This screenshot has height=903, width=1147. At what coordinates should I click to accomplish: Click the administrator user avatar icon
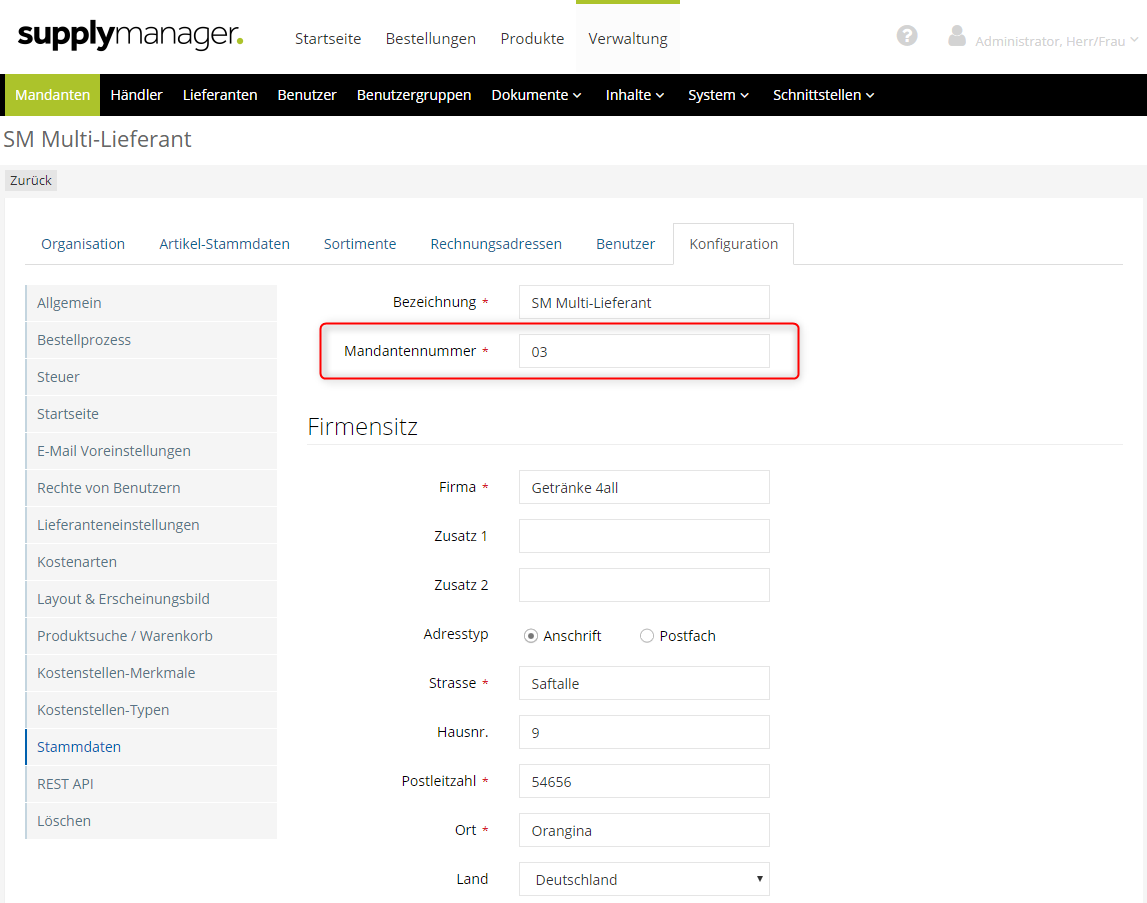click(957, 37)
